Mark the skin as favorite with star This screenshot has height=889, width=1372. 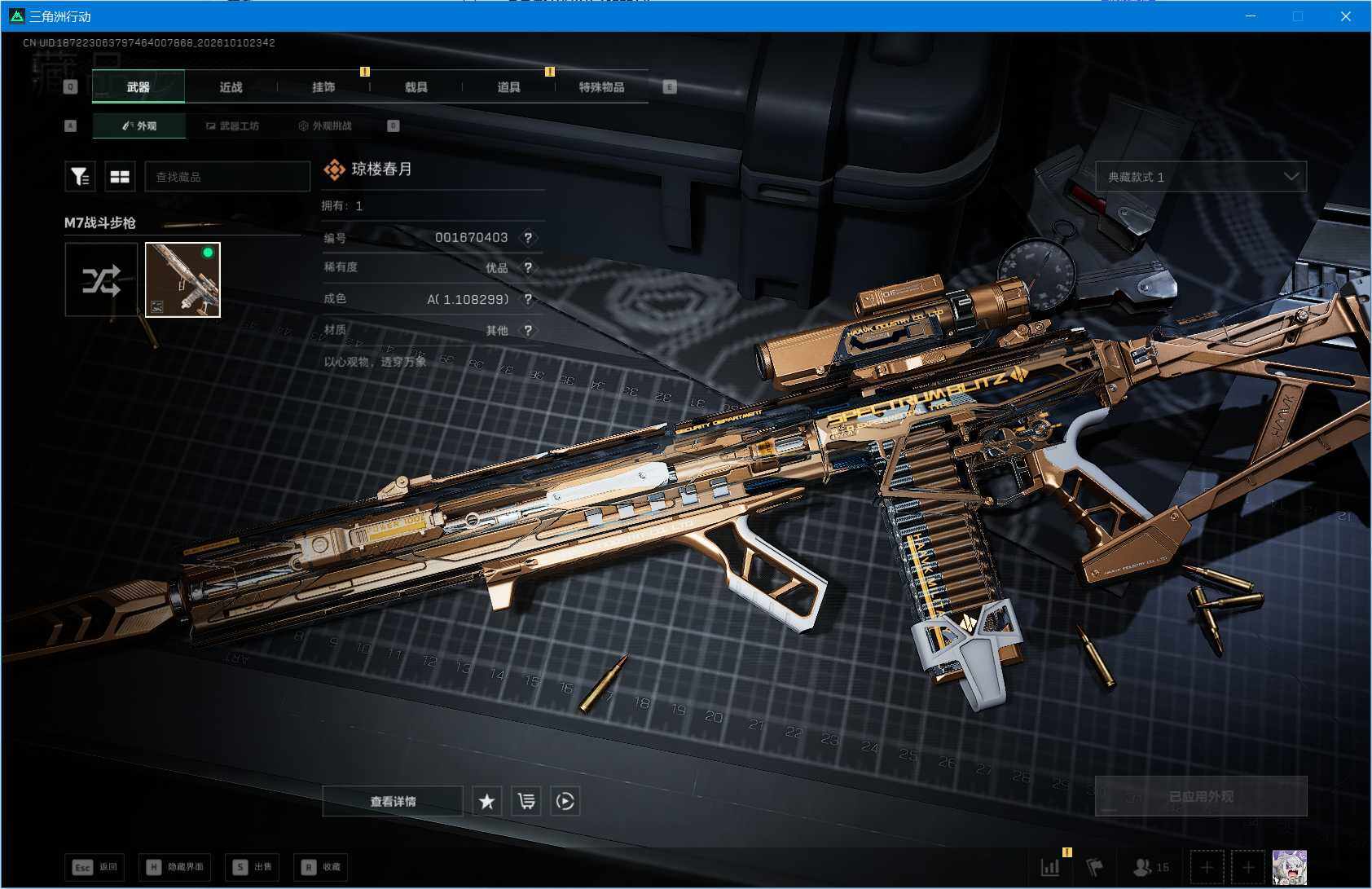tap(486, 801)
